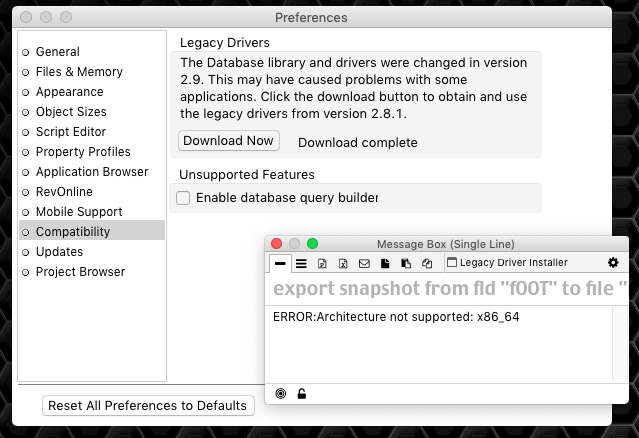639x438 pixels.
Task: Enable database query builder checkbox
Action: (183, 198)
